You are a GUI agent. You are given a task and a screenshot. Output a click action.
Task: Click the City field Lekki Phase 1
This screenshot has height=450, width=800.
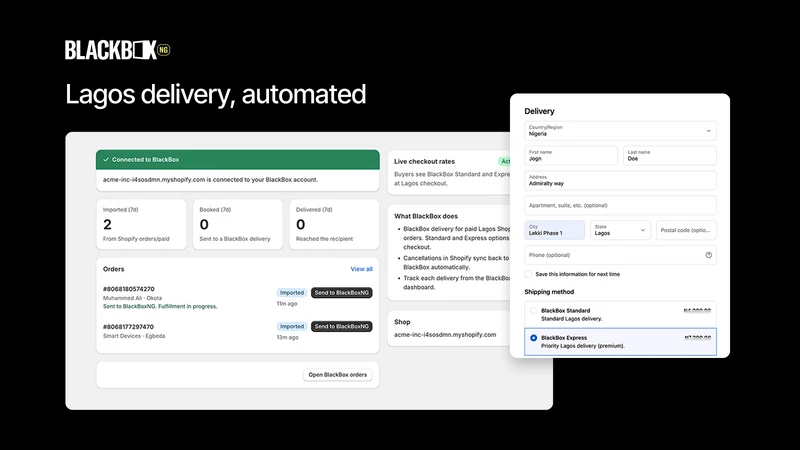coord(555,230)
